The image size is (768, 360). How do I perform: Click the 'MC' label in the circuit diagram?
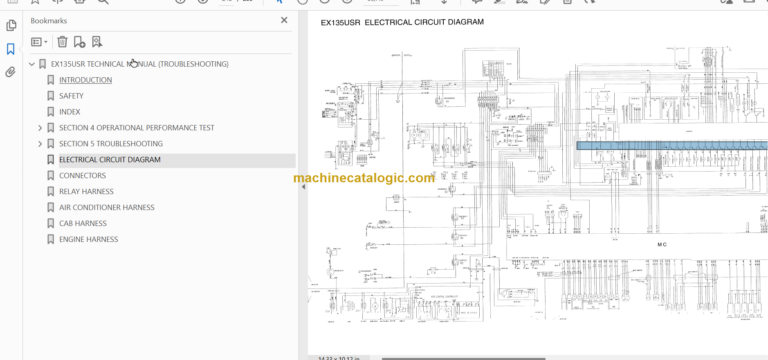[662, 244]
